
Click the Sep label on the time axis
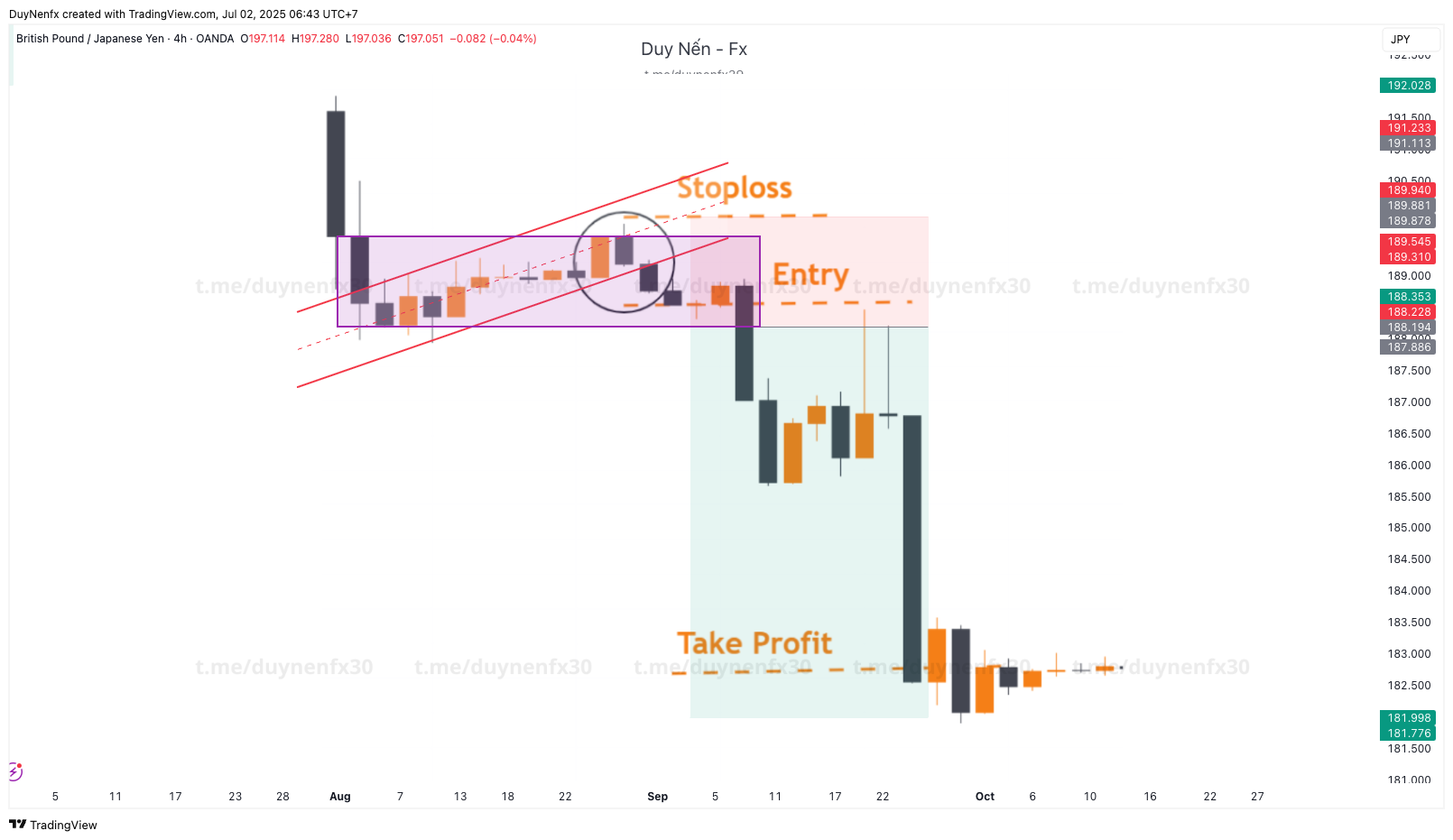click(x=658, y=797)
